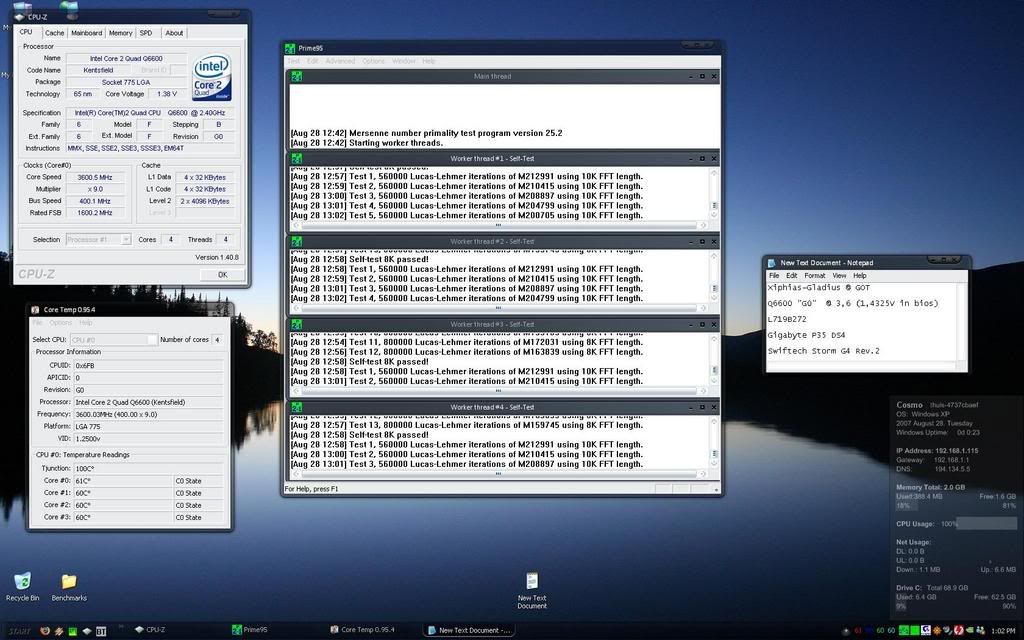Click the Intel Core 2 Quad logo
The width and height of the screenshot is (1024, 640).
212,78
